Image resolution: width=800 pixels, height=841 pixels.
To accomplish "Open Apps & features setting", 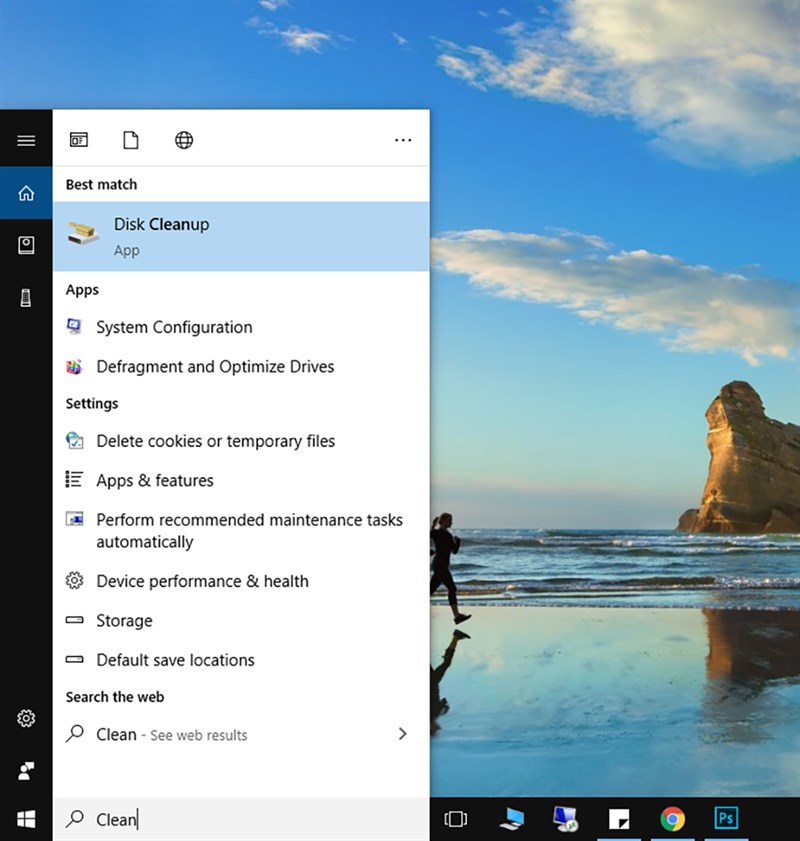I will [x=241, y=481].
